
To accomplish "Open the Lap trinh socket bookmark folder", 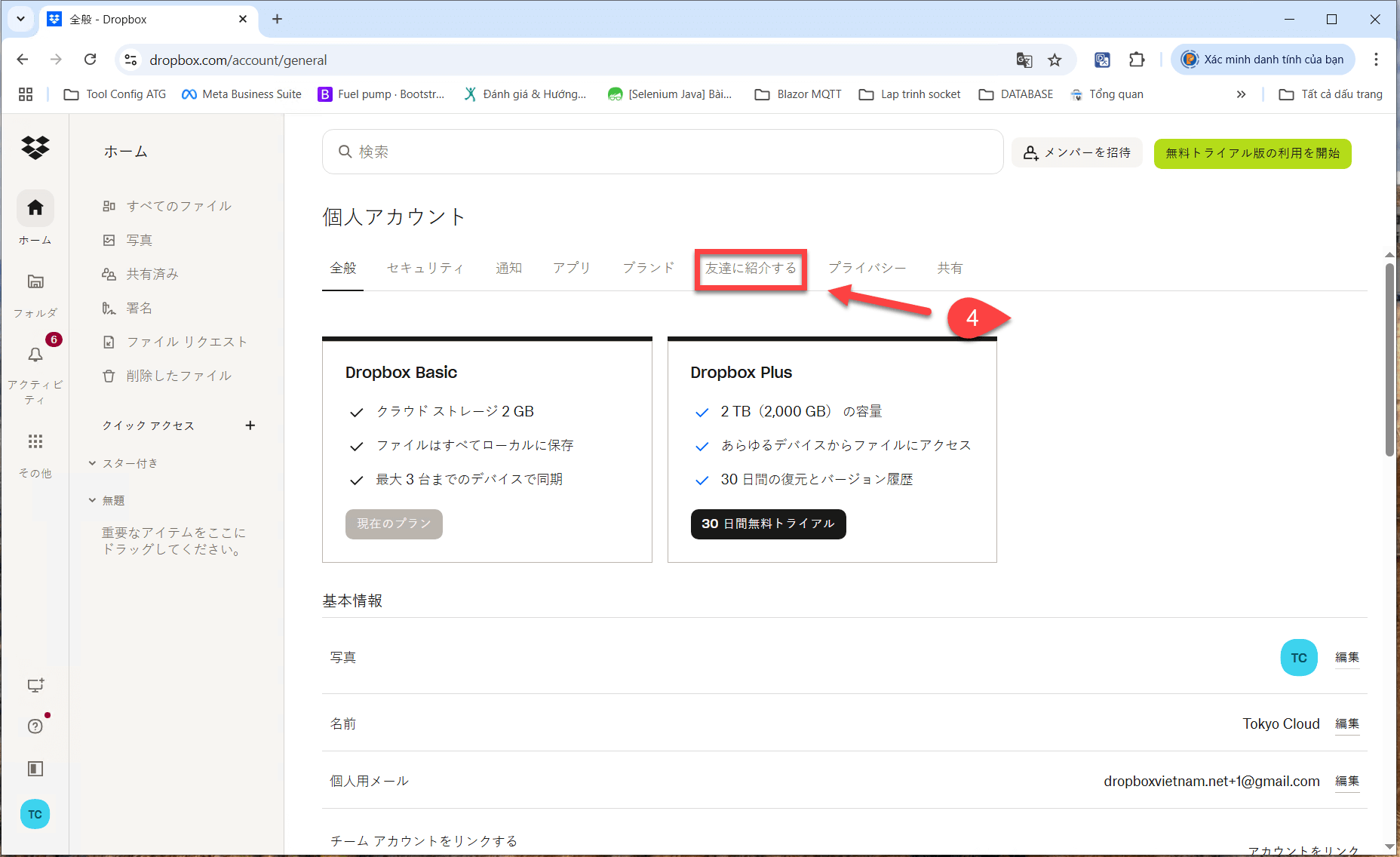I will 910,94.
